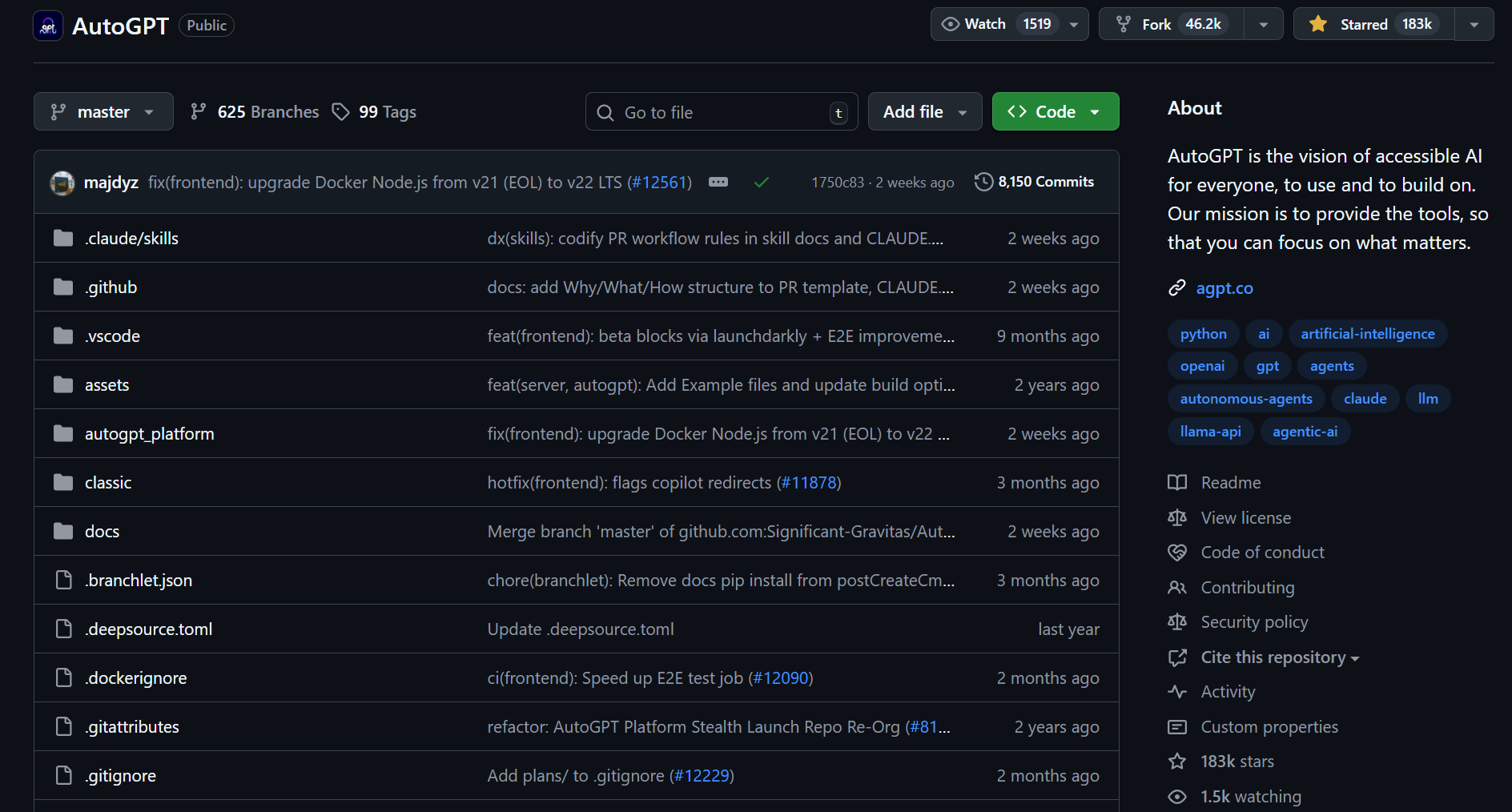Viewport: 1512px width, 812px height.
Task: Open the Add file dropdown
Action: coord(924,112)
